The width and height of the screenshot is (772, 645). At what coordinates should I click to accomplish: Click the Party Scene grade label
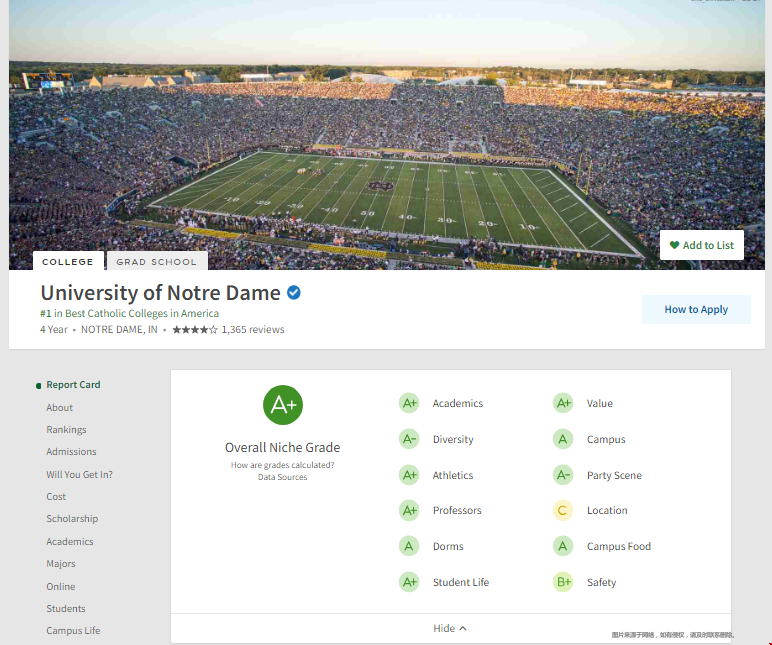[x=614, y=475]
